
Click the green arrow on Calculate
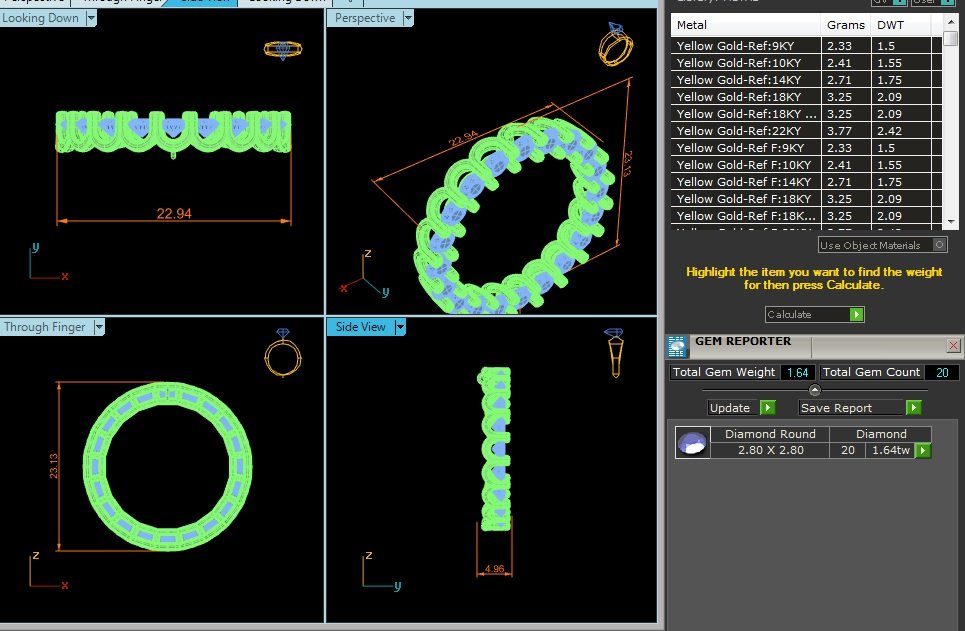click(x=856, y=315)
